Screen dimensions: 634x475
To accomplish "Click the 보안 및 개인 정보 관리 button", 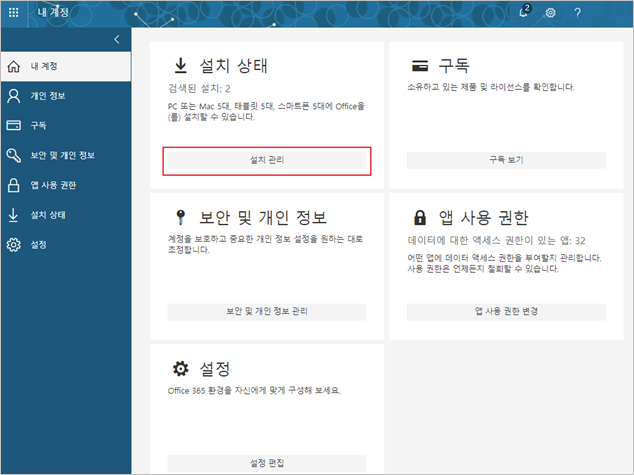I will pos(267,312).
